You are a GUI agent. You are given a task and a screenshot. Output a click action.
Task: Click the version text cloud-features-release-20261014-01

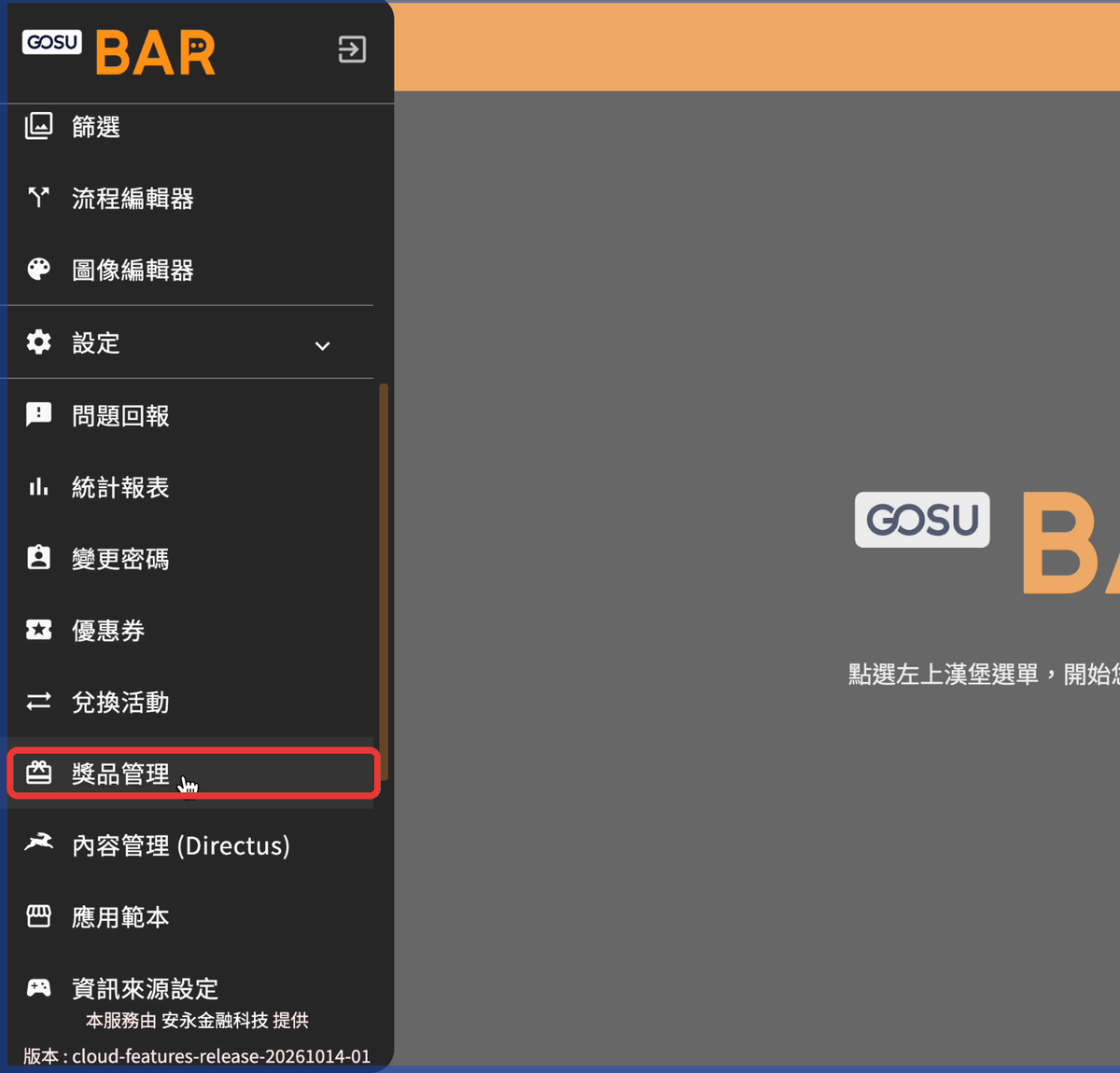(221, 1056)
